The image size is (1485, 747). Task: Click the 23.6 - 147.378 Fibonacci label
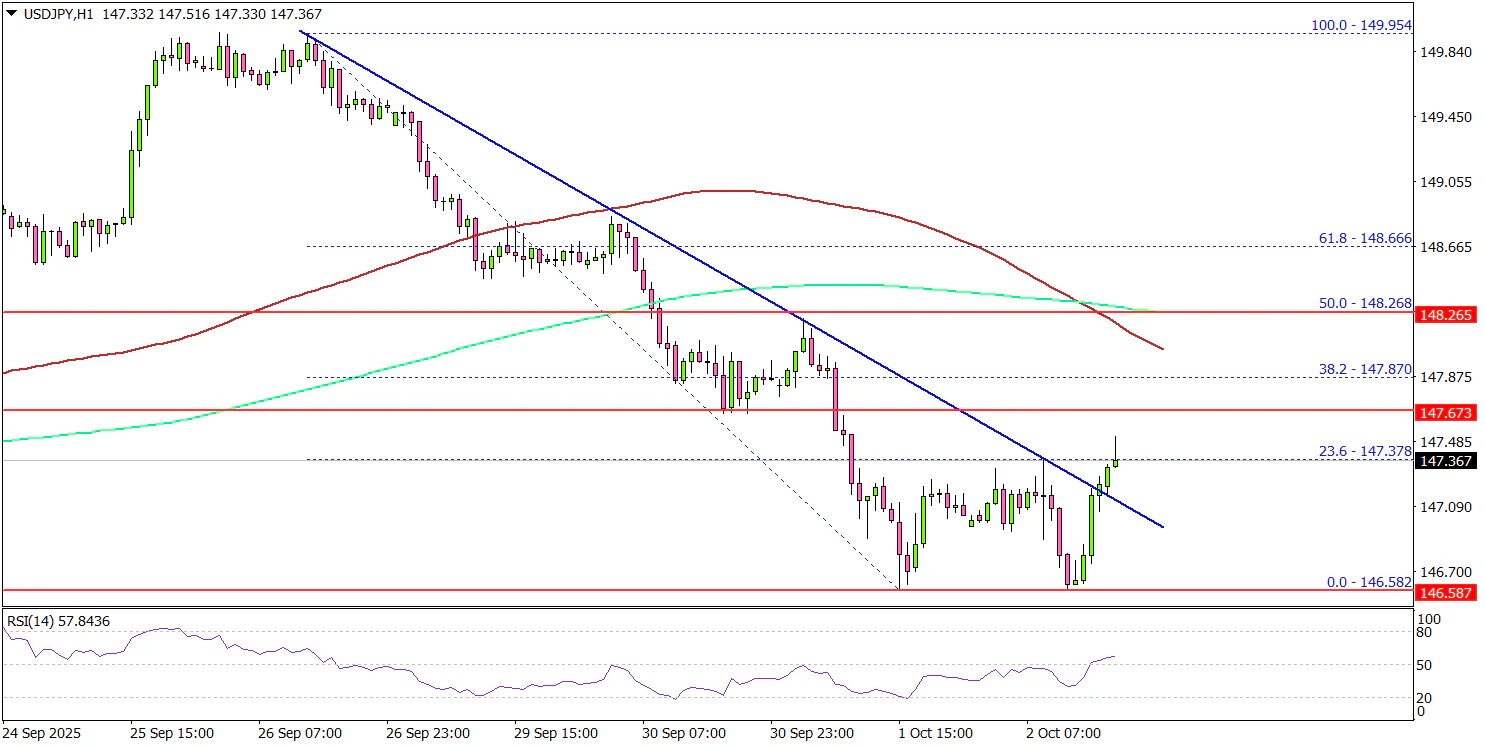point(1366,451)
